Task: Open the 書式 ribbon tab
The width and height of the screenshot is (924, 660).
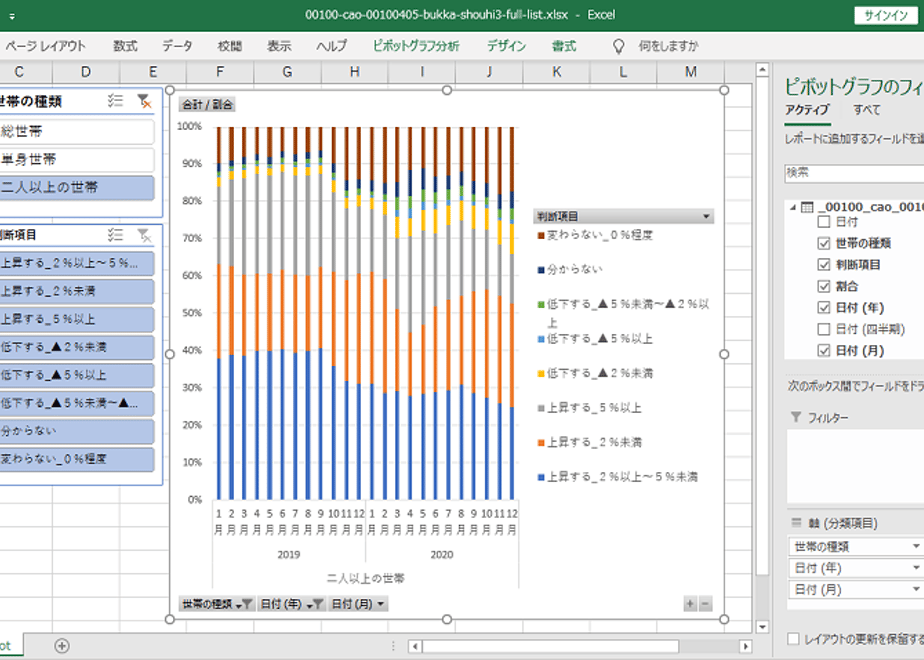Action: [564, 46]
